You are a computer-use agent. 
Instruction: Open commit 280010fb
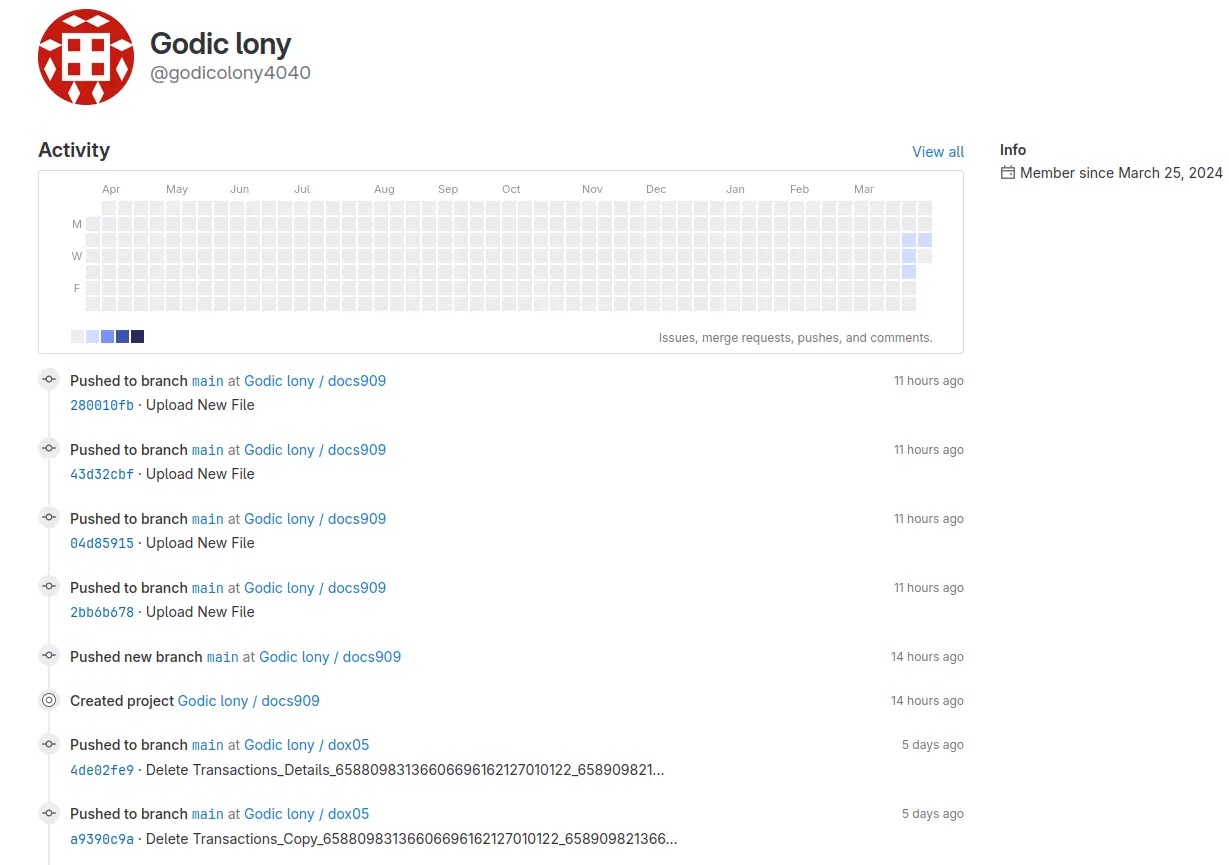click(102, 405)
